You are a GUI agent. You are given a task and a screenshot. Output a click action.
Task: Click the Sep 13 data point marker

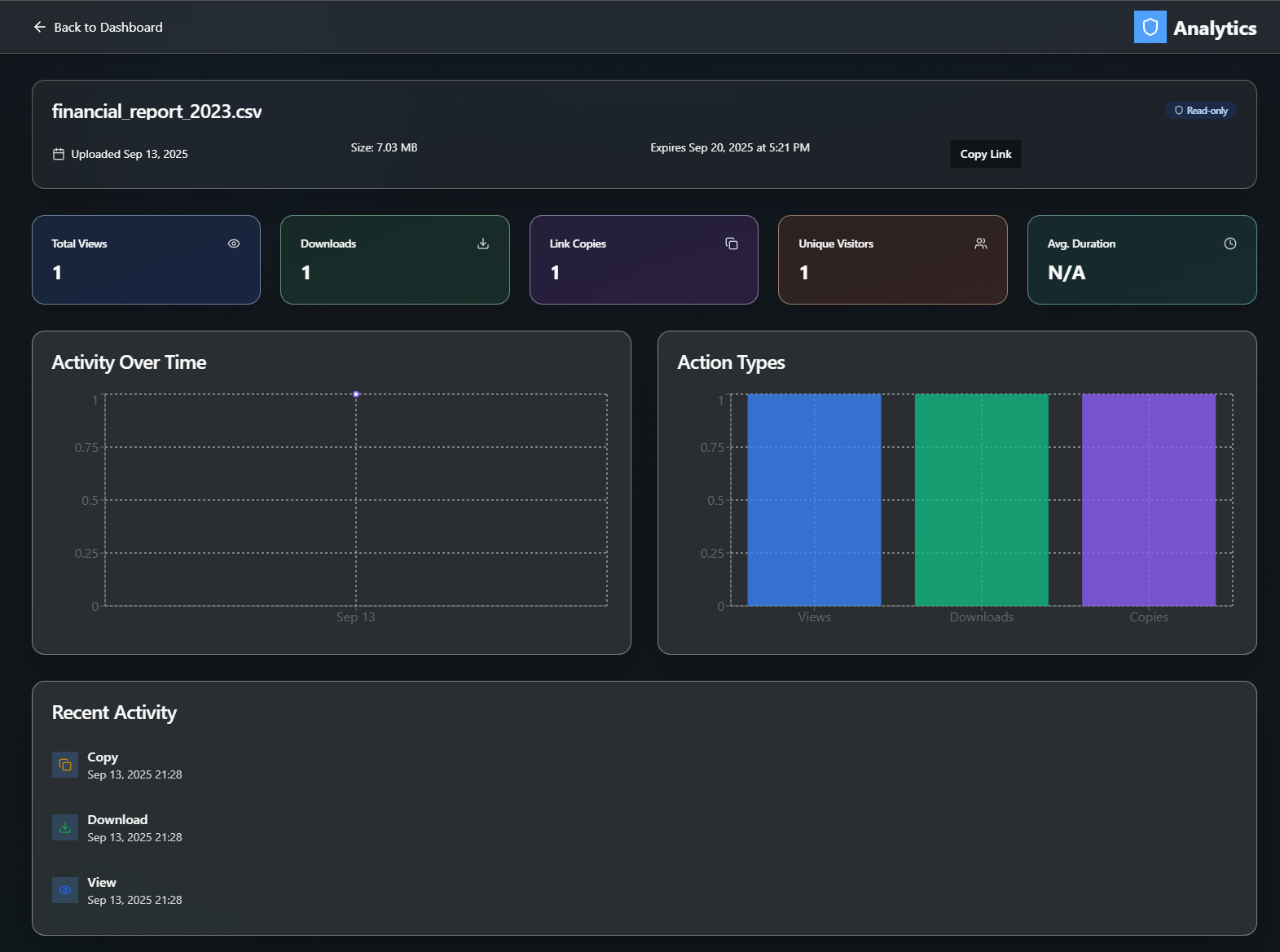pyautogui.click(x=356, y=394)
